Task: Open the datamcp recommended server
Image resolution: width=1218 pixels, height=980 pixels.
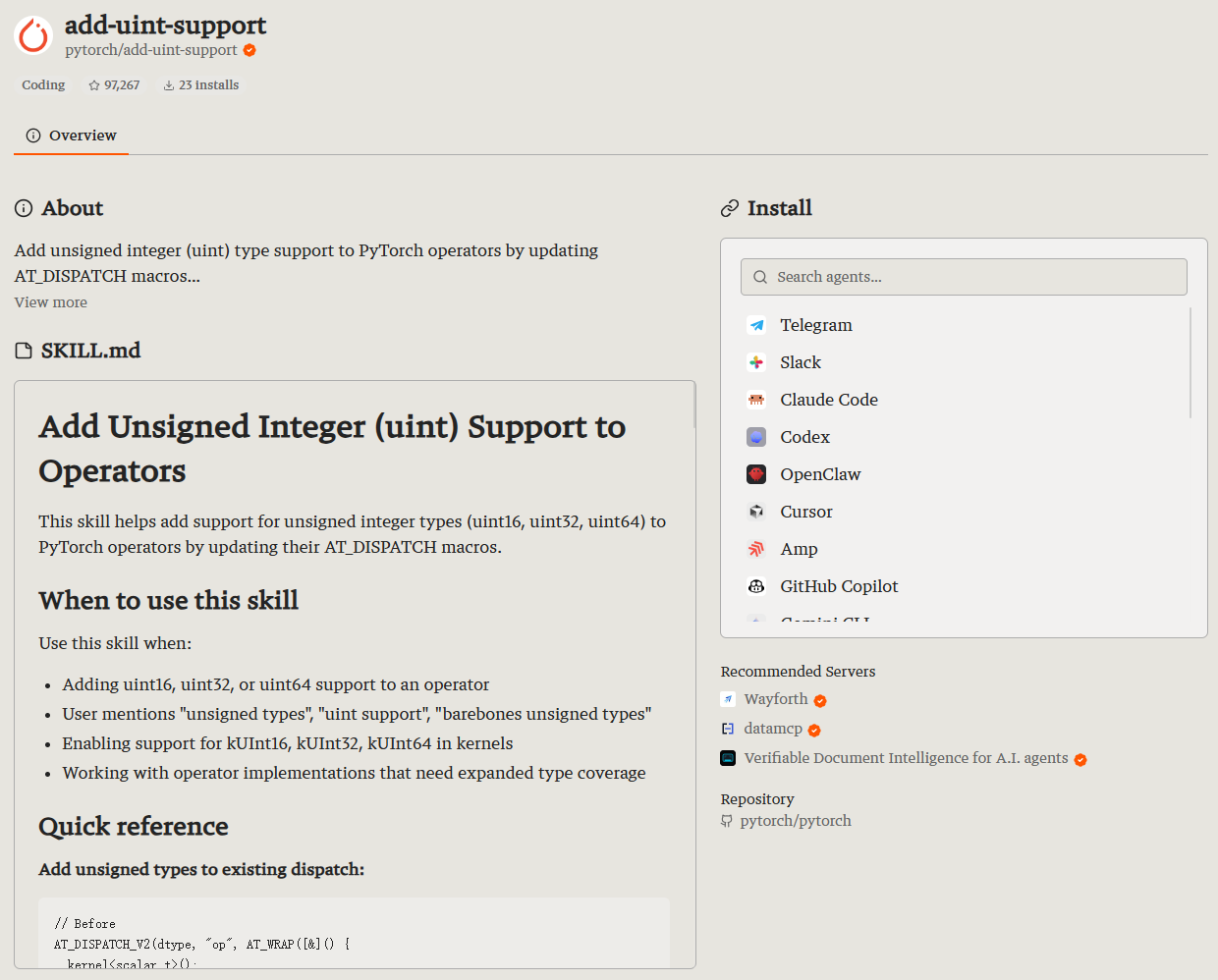Action: point(773,729)
